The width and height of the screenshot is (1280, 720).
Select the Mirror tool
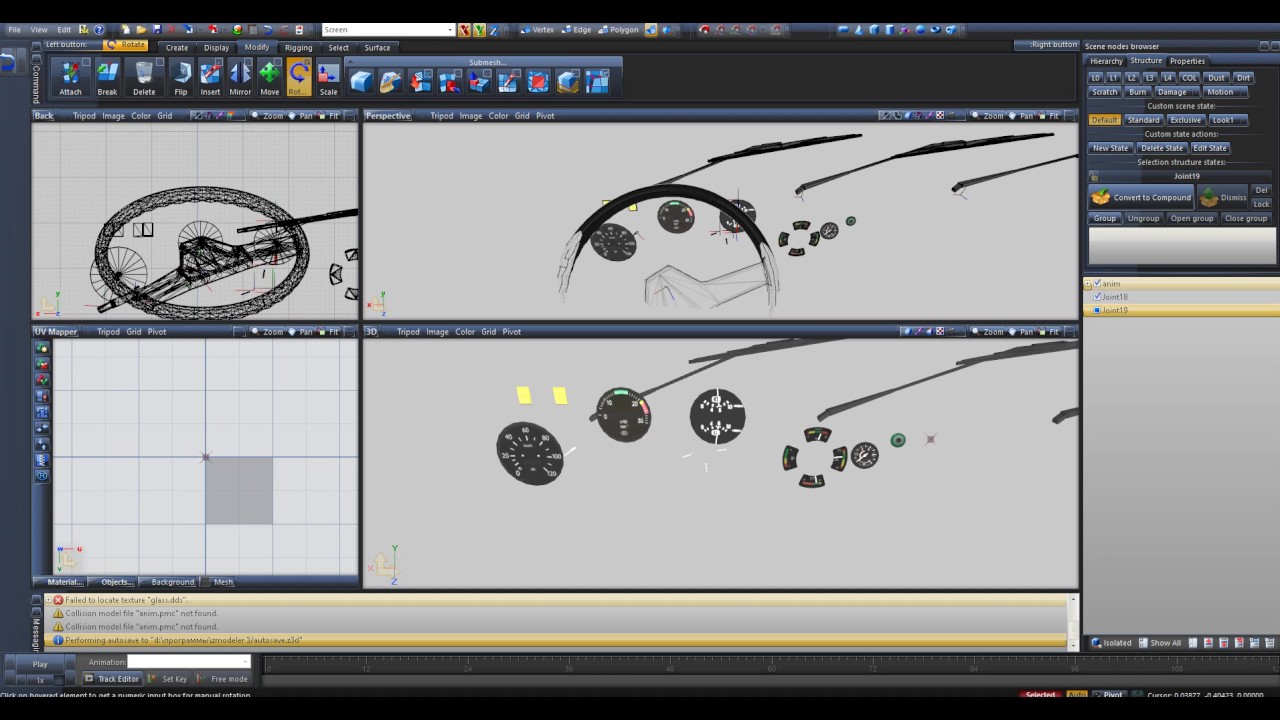(x=240, y=78)
